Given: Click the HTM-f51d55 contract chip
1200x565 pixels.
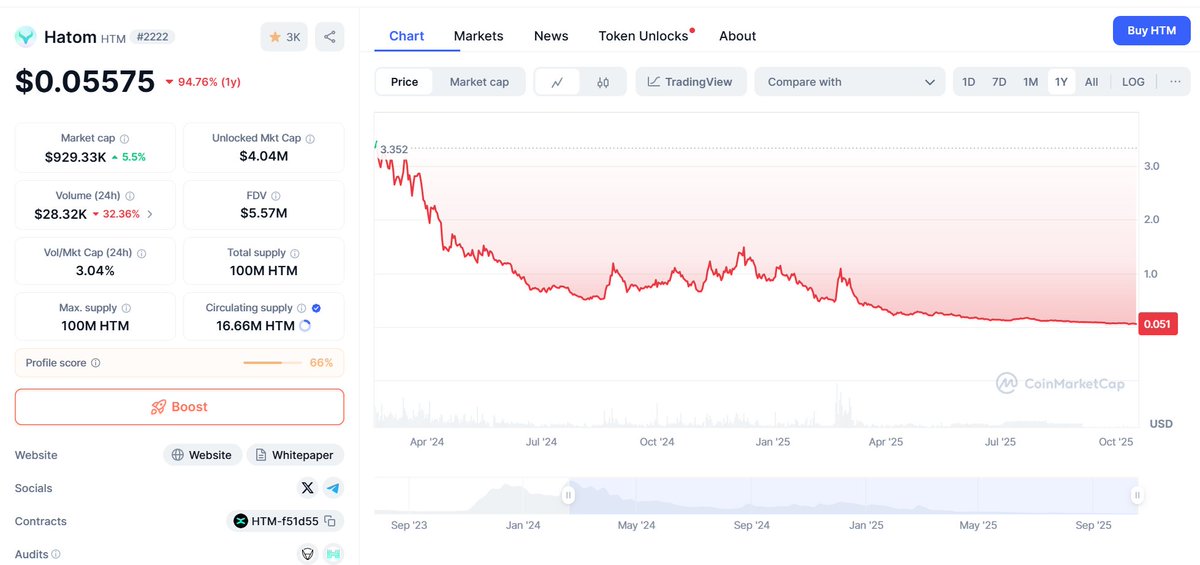Looking at the screenshot, I should tap(285, 521).
